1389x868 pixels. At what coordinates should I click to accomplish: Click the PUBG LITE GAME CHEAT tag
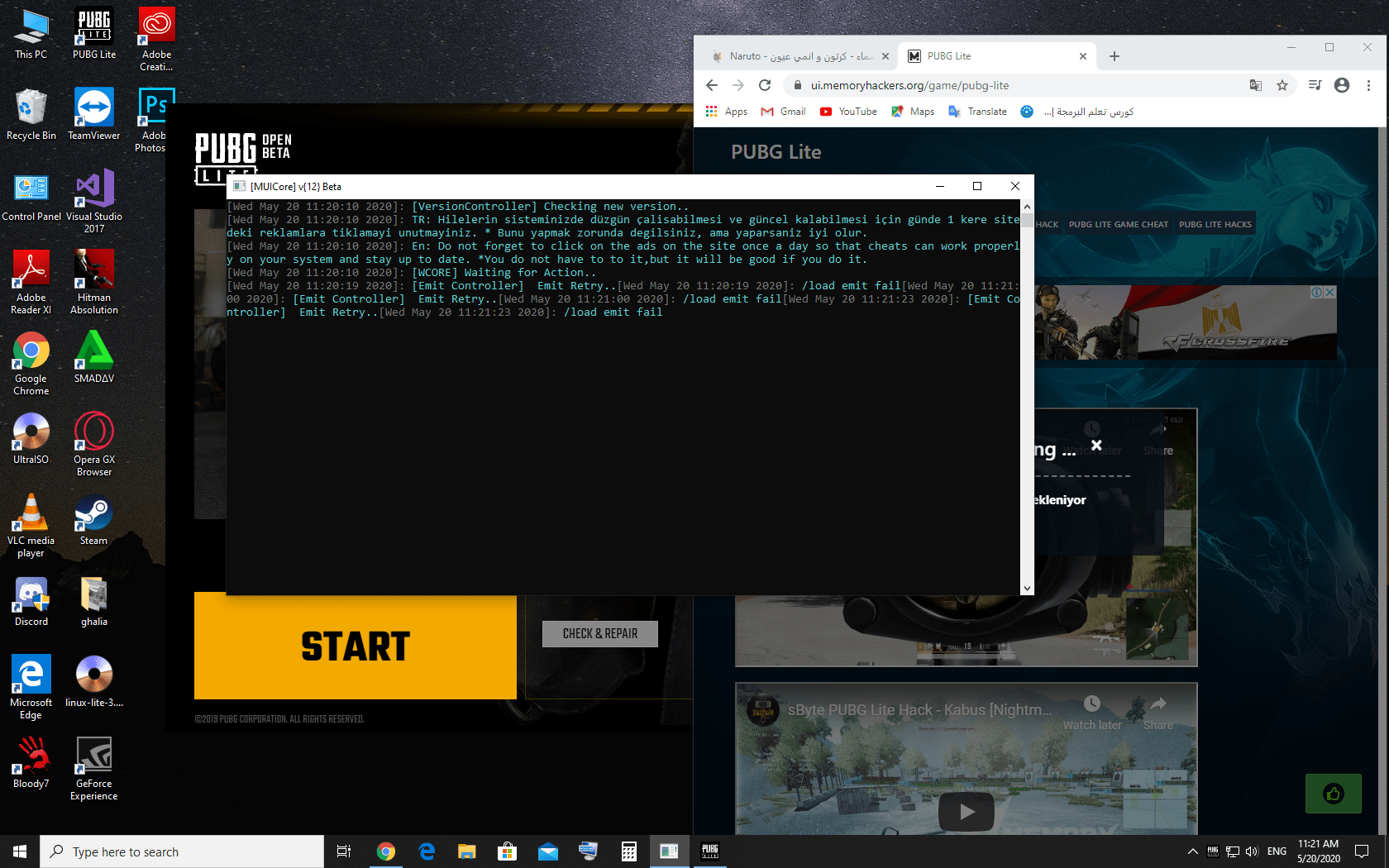point(1118,224)
